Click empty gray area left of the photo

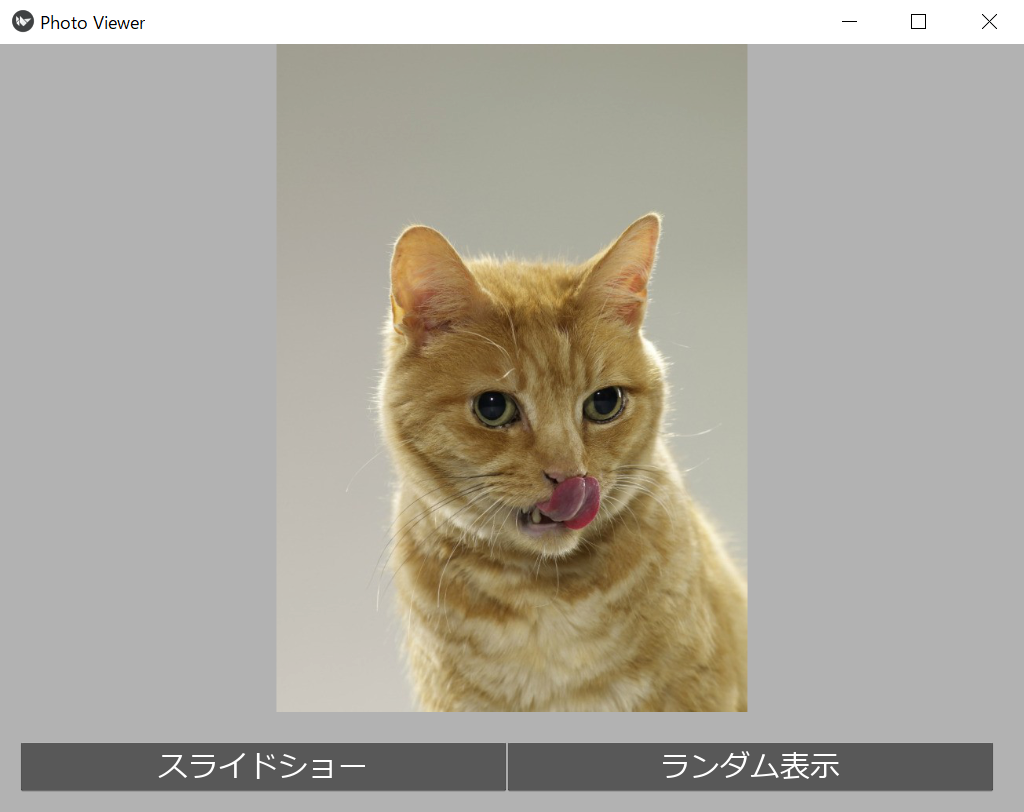coord(140,380)
